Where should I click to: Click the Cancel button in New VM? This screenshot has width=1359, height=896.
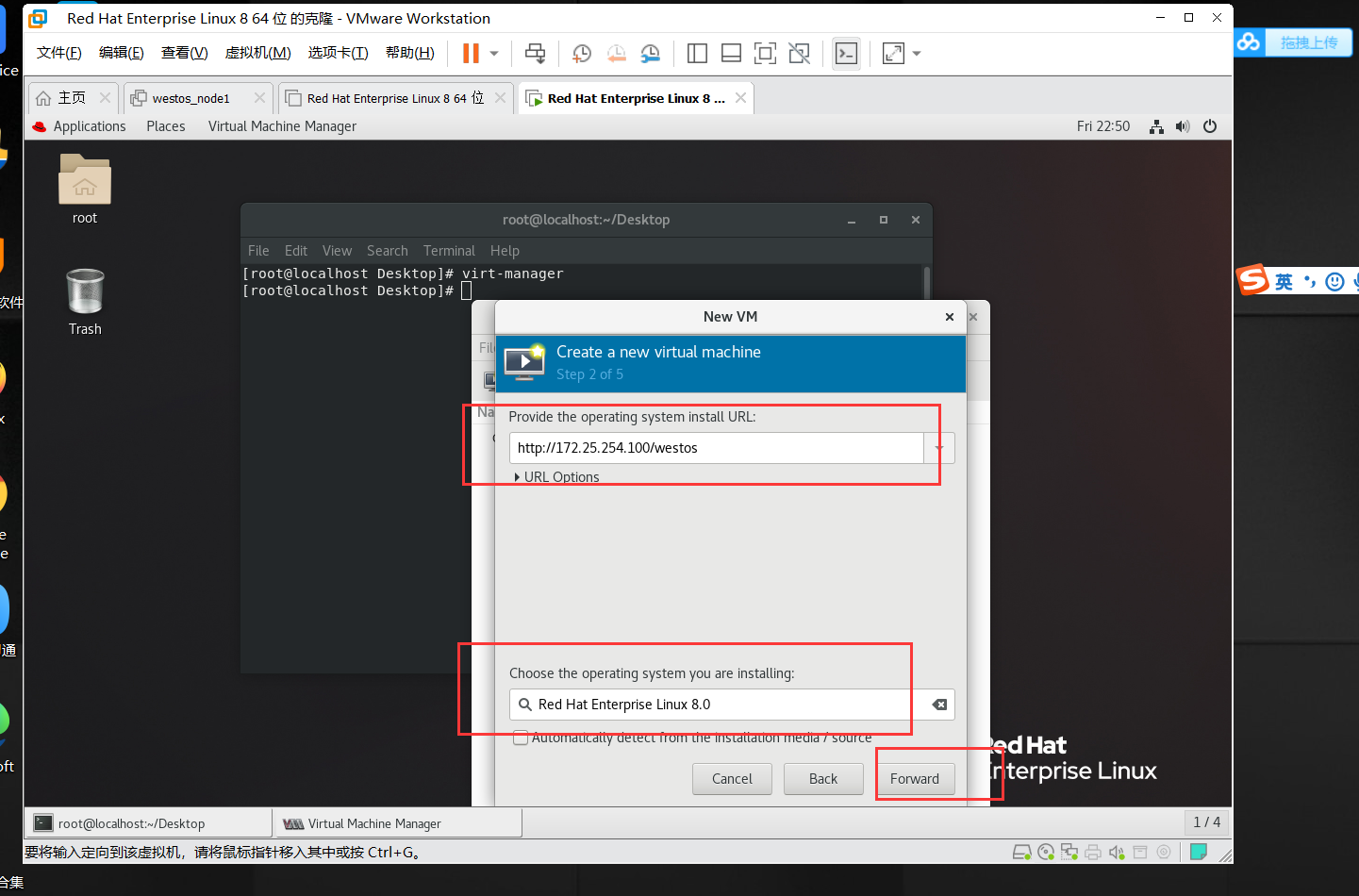[x=732, y=779]
